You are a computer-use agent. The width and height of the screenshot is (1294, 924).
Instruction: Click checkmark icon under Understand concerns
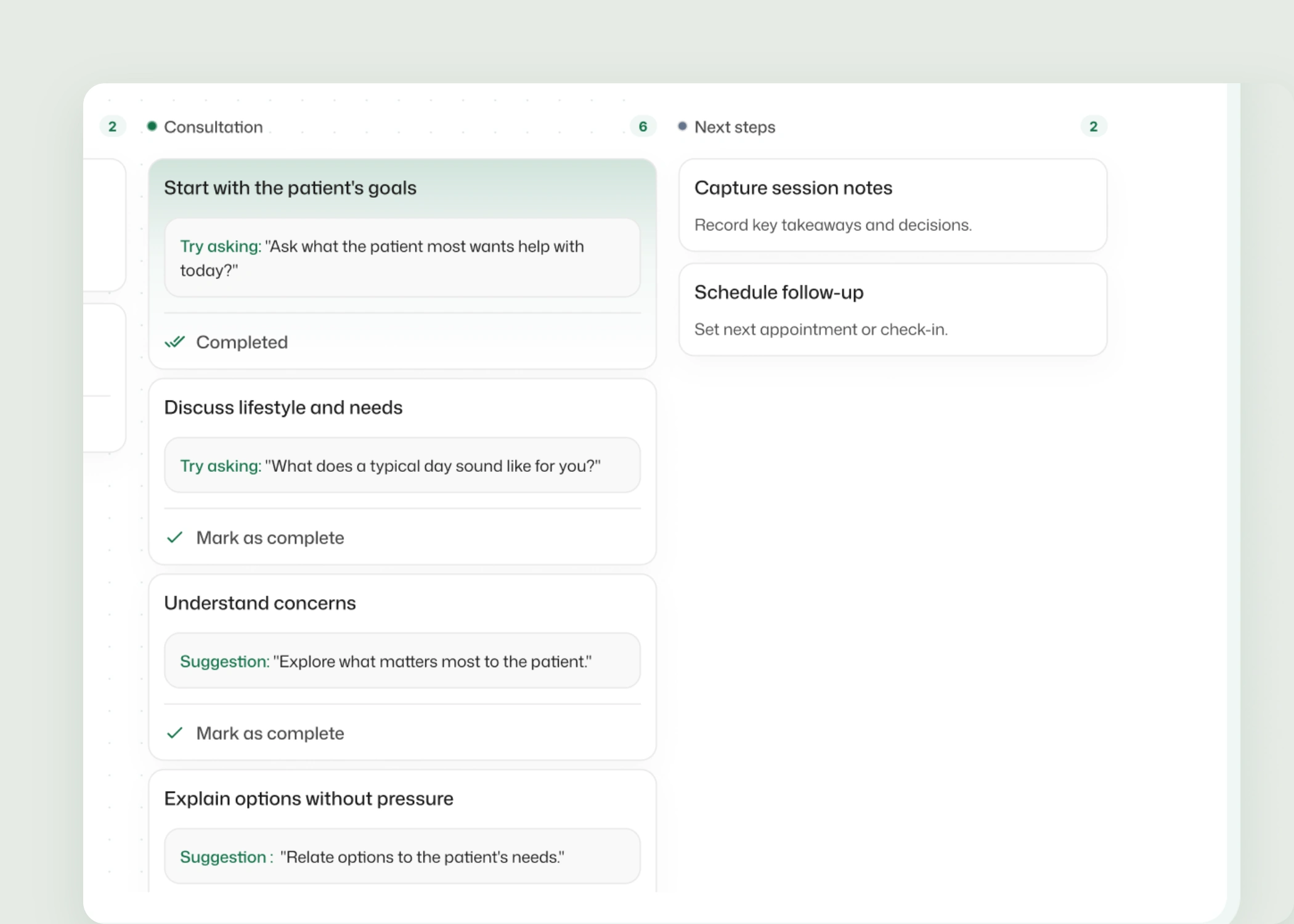[x=175, y=732]
